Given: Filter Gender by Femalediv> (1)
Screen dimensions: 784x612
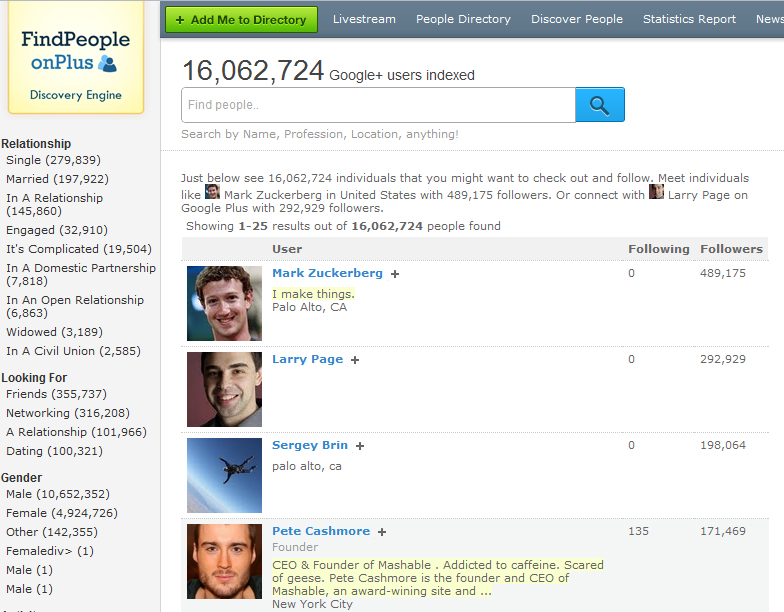Looking at the screenshot, I should (50, 551).
